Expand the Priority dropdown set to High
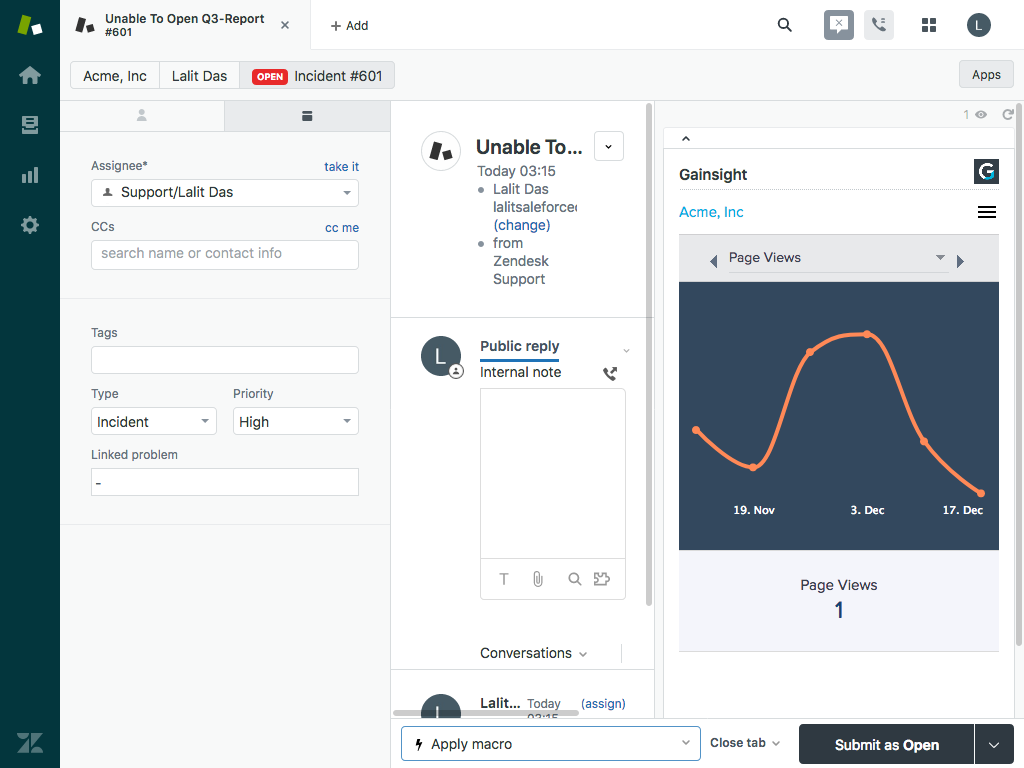Screen dimensions: 1024x768 pos(295,422)
